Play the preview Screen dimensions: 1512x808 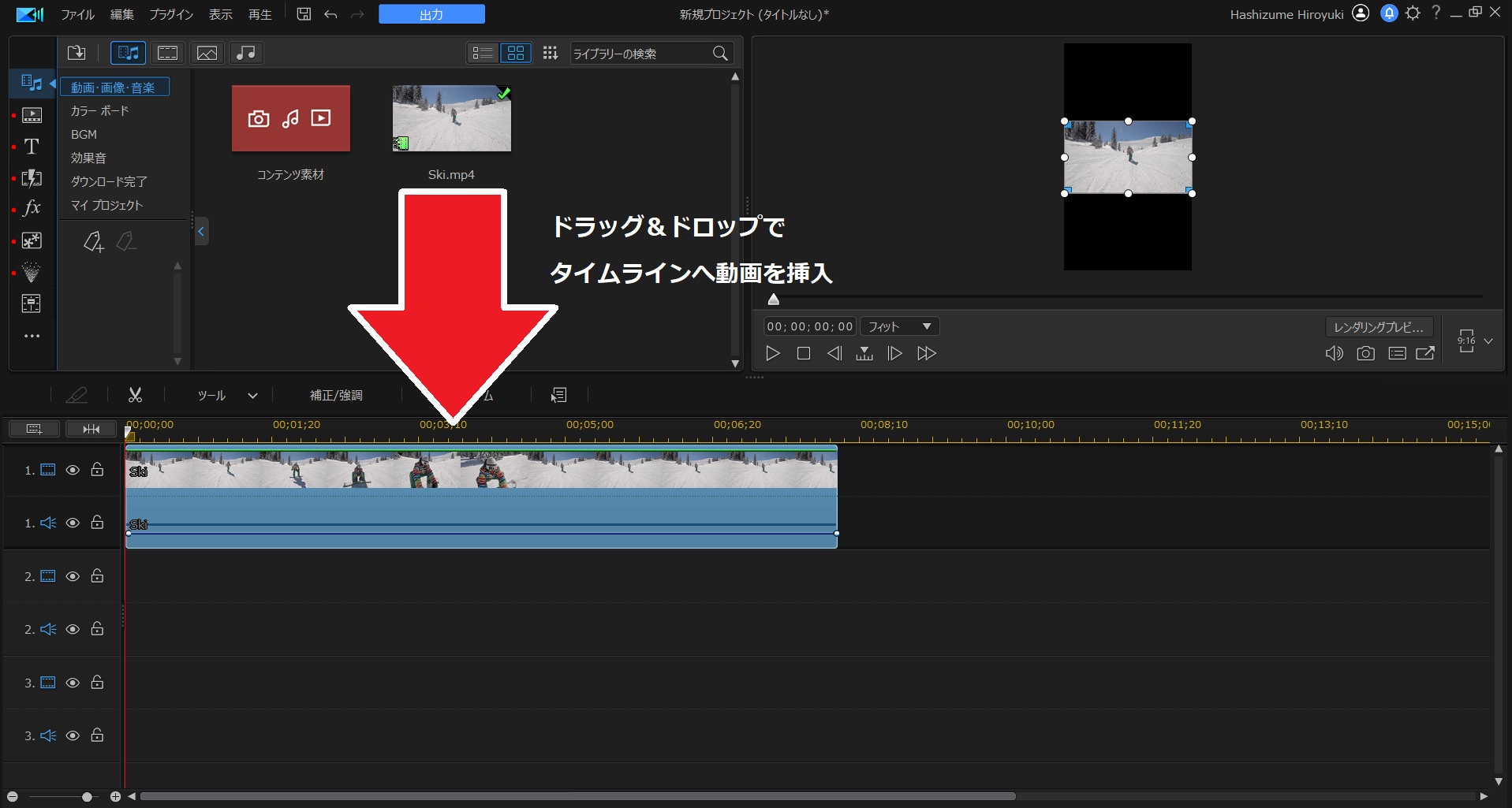pyautogui.click(x=773, y=353)
